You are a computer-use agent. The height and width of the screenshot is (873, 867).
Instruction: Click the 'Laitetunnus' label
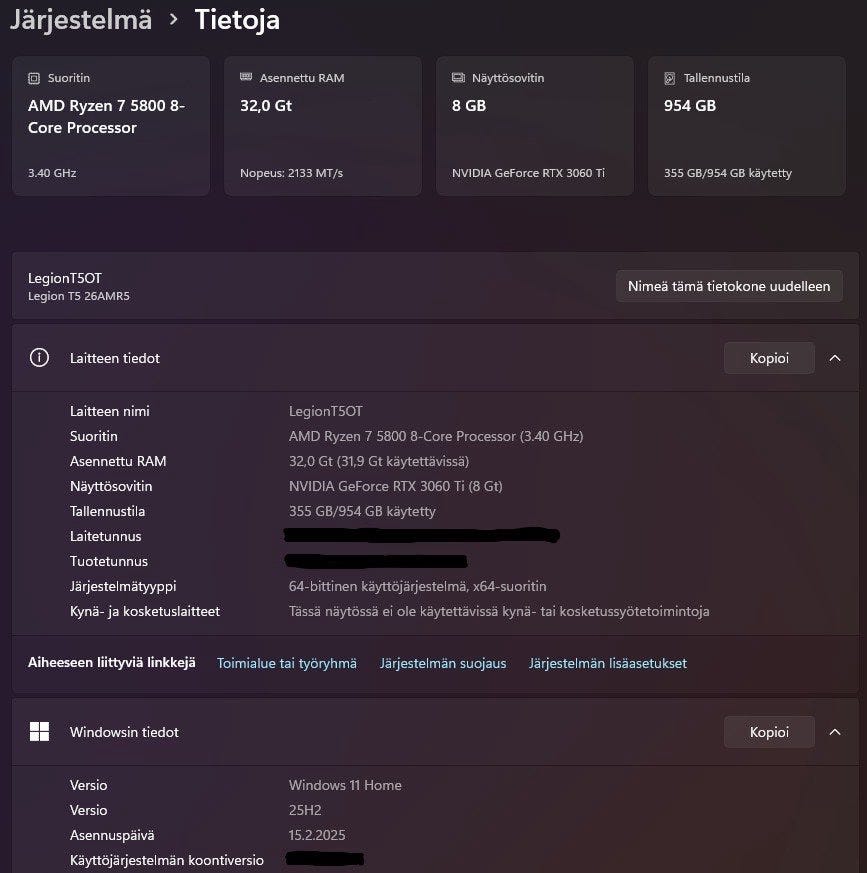pos(105,536)
